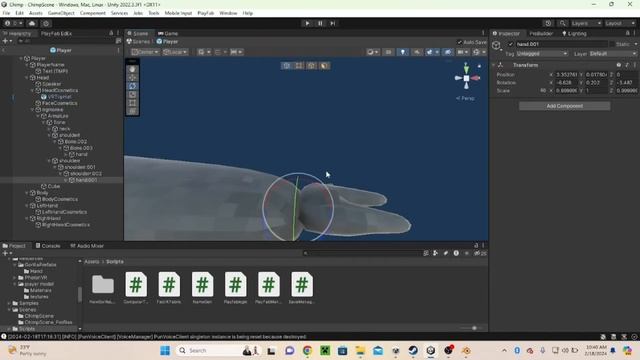Open the scene camera settings dropdown

462,52
